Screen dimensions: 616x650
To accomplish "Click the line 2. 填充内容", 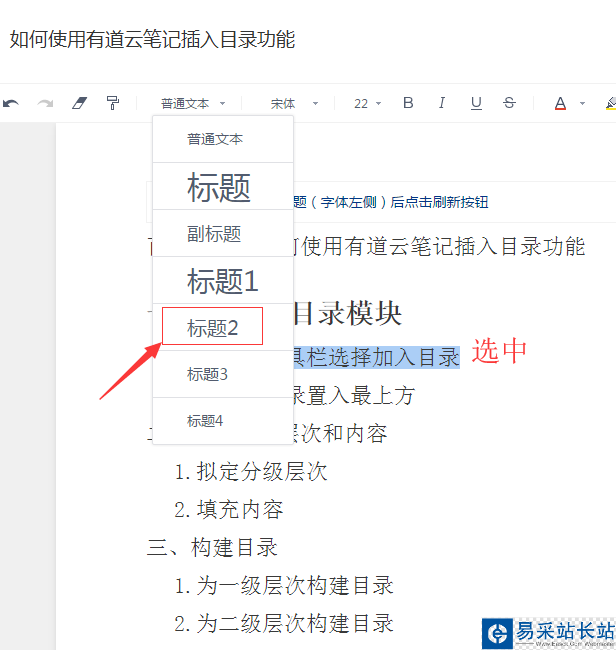I will point(229,509).
